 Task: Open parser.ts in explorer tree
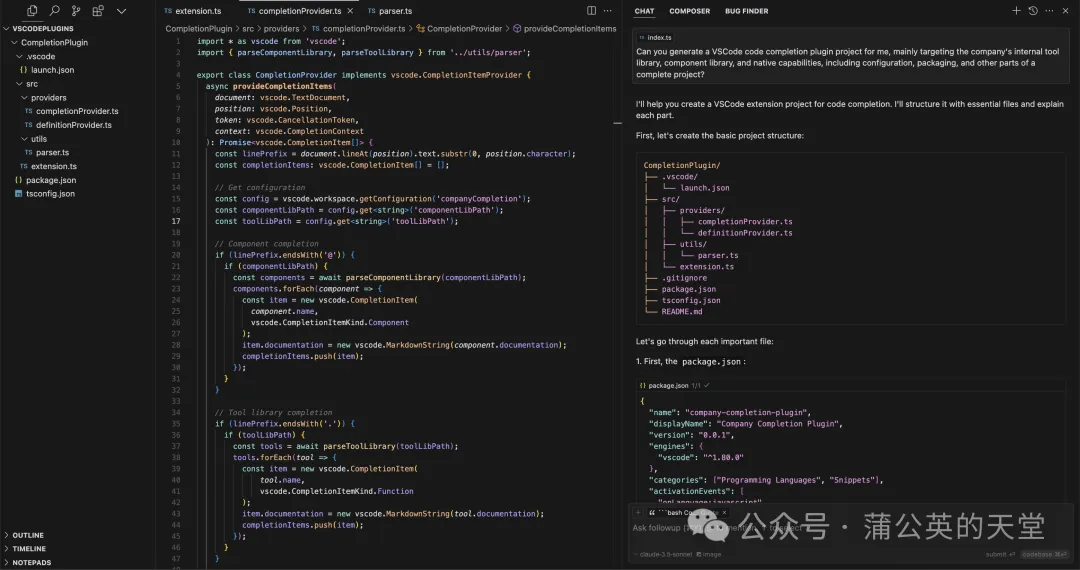(x=47, y=153)
